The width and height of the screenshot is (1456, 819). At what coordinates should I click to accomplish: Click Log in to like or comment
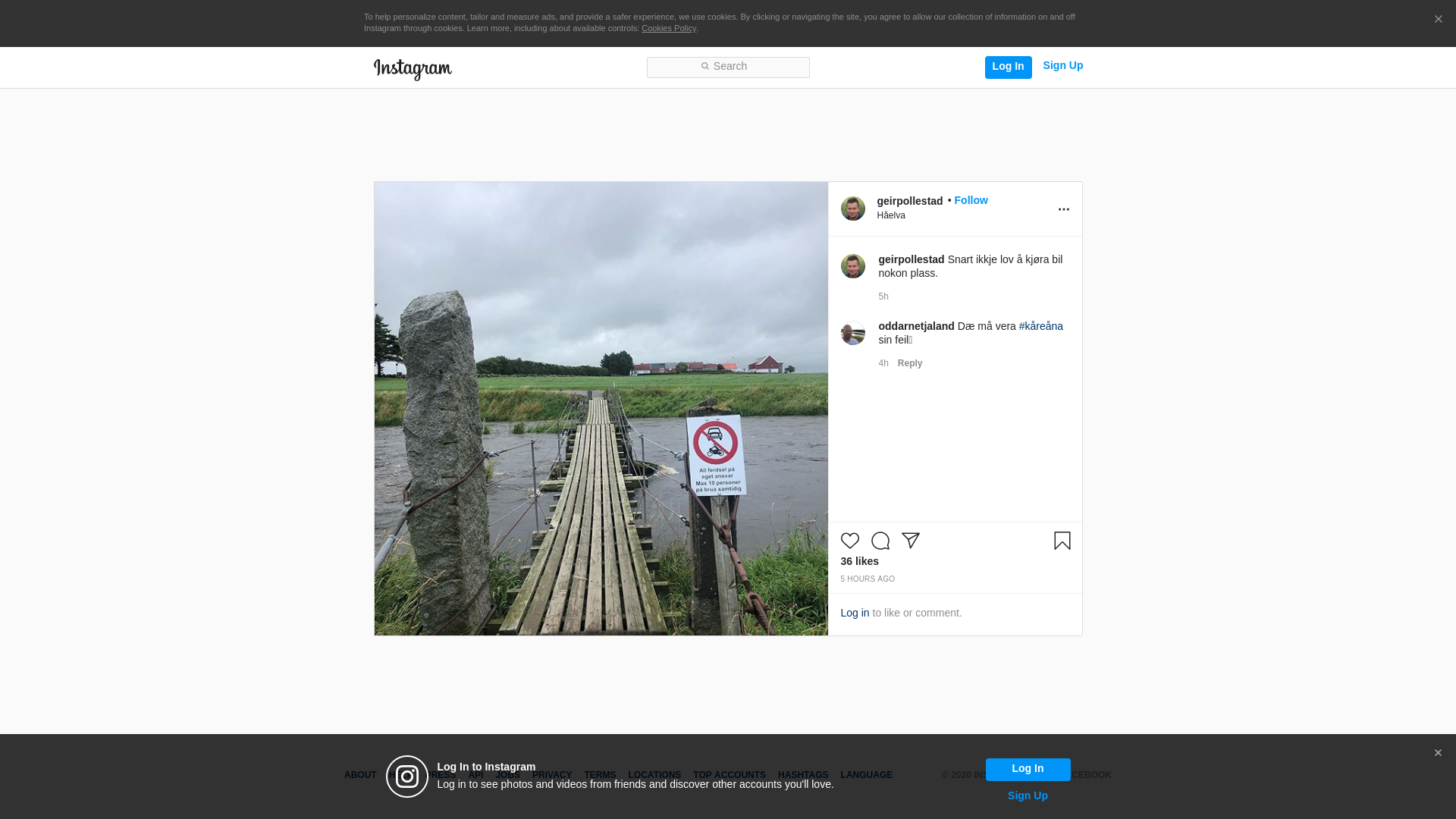tap(855, 613)
